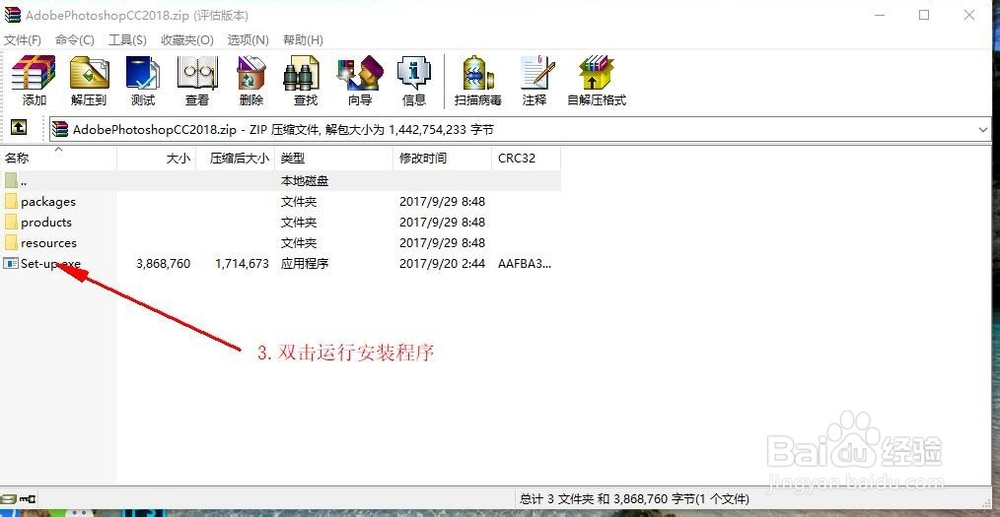
Task: Click the AAFBA3 CRC32 value
Action: click(x=524, y=263)
